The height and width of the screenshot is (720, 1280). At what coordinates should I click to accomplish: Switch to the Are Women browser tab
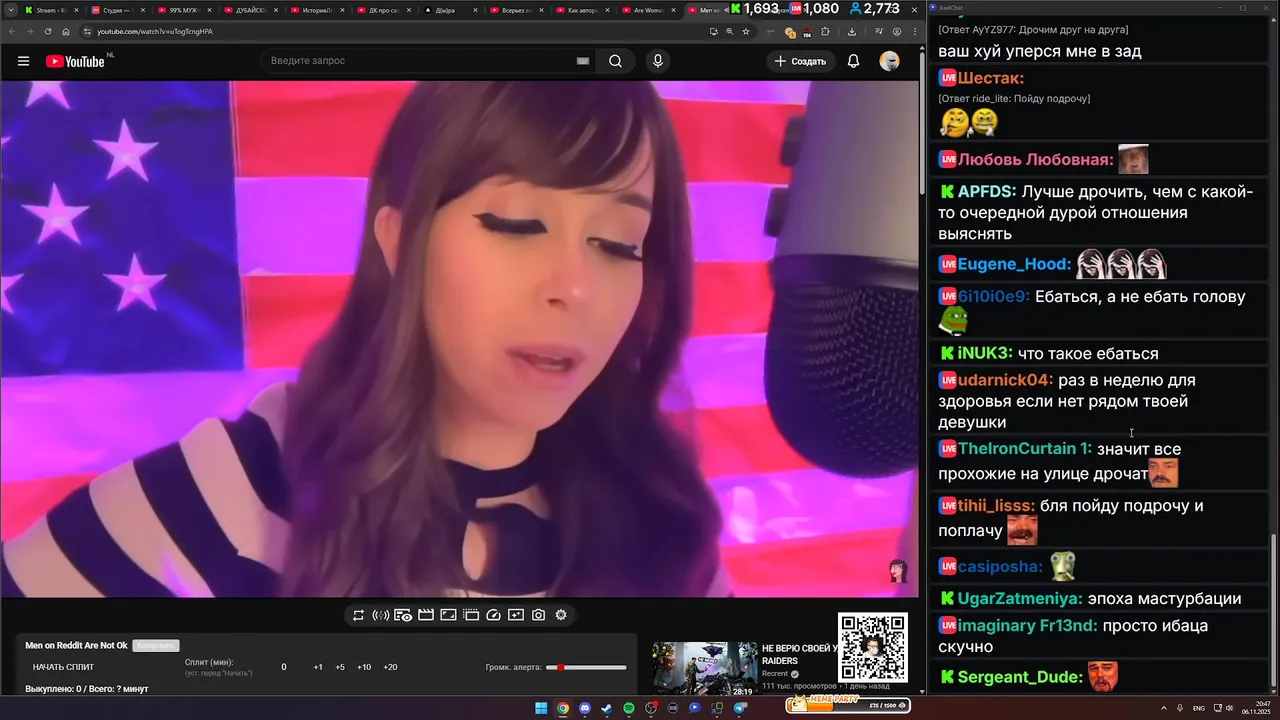pos(648,10)
